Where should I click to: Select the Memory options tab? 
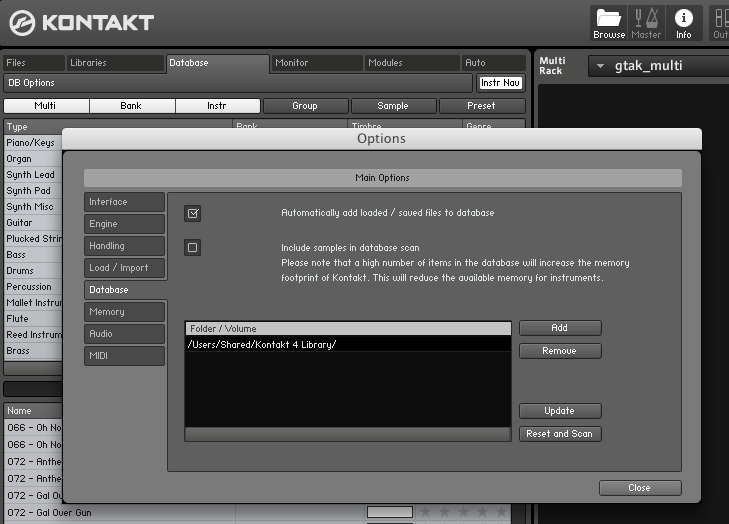point(124,312)
